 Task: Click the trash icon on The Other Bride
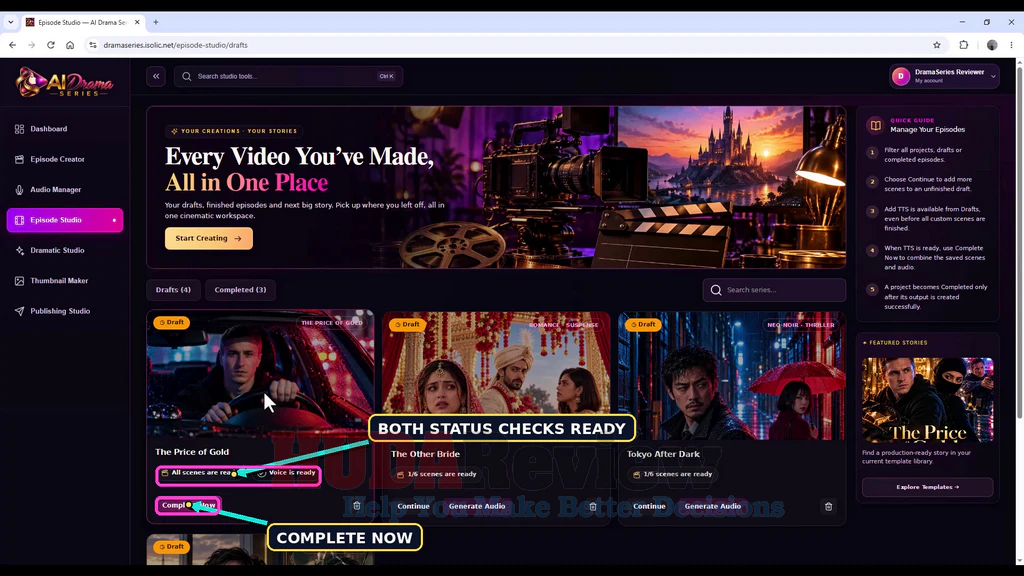click(593, 506)
